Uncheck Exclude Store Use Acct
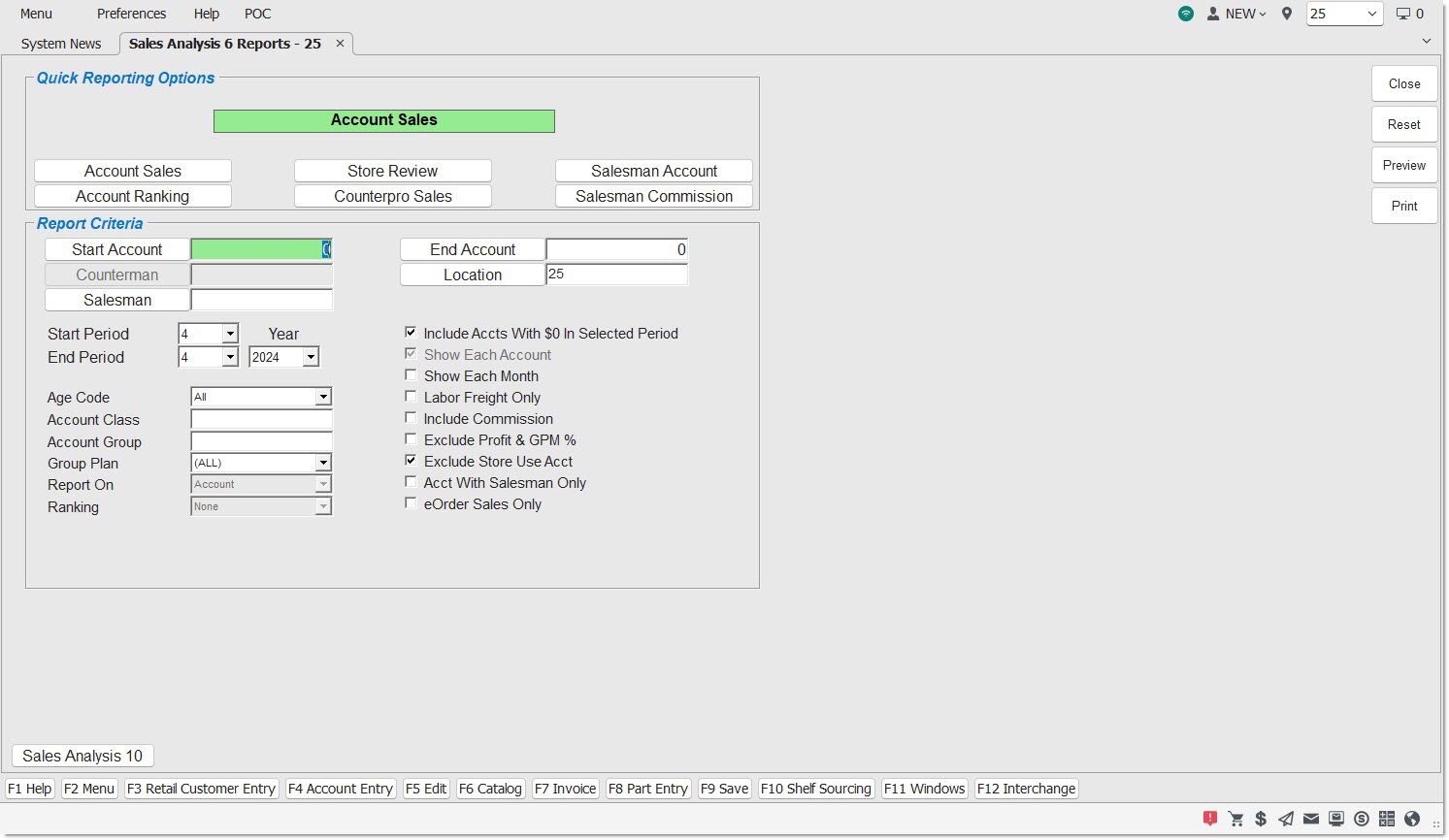The height and width of the screenshot is (840, 1449). pyautogui.click(x=411, y=461)
